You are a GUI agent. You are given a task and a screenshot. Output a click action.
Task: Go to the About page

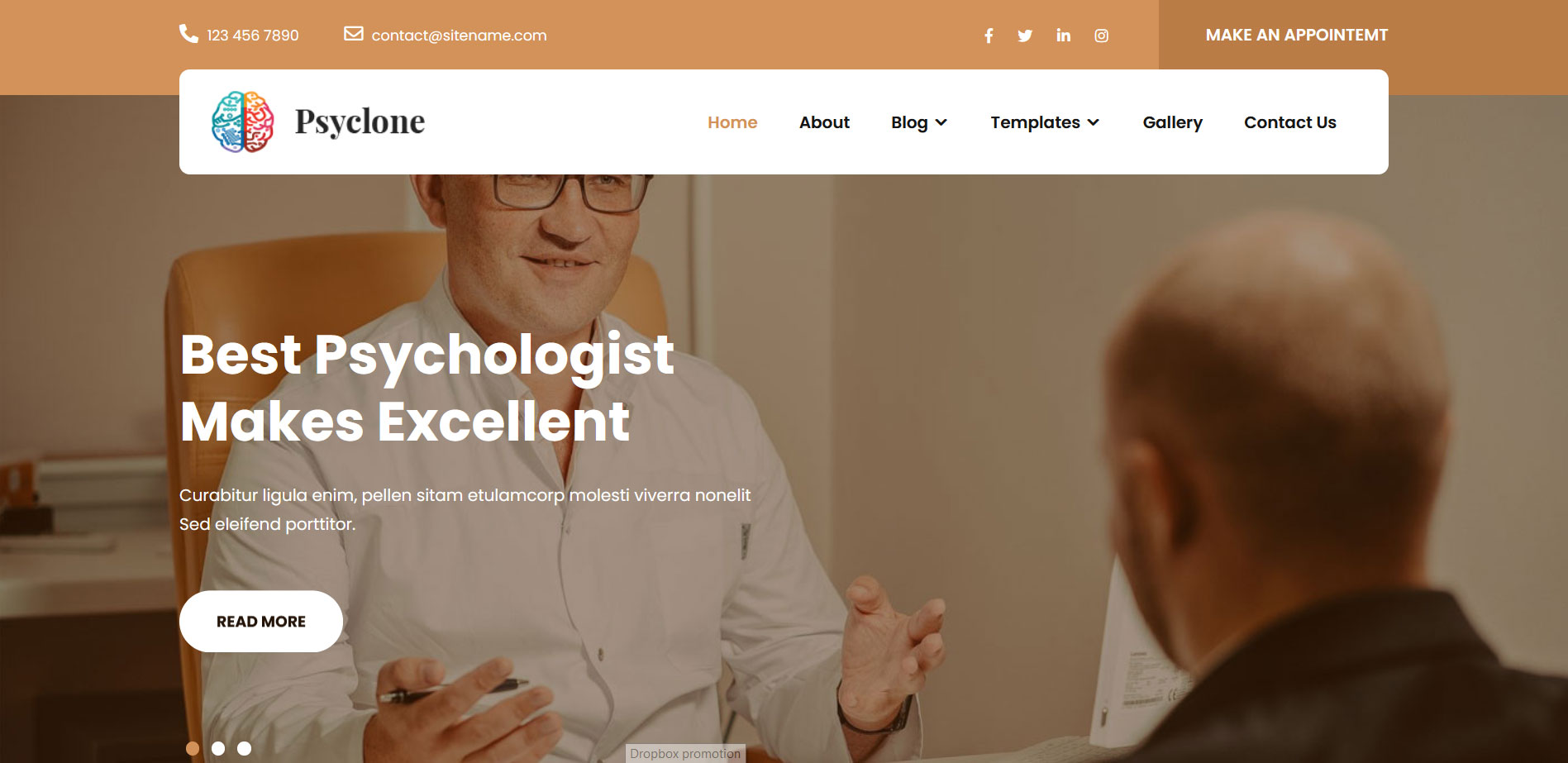pyautogui.click(x=824, y=122)
